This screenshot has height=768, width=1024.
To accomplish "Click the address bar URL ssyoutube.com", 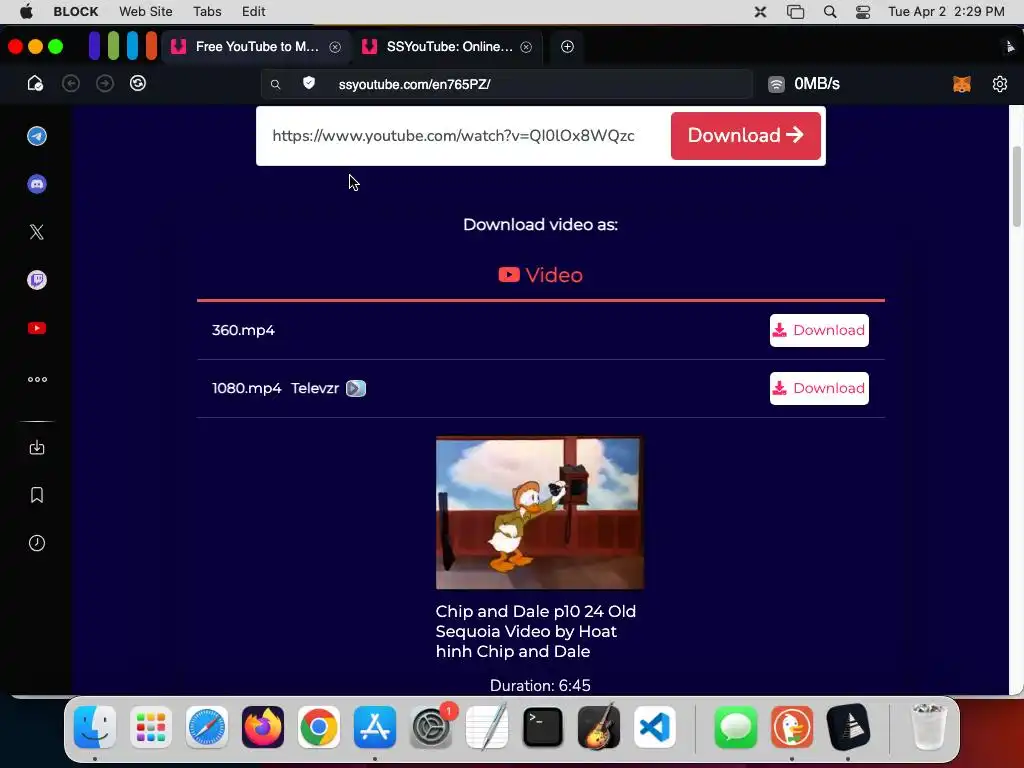I will (x=414, y=84).
